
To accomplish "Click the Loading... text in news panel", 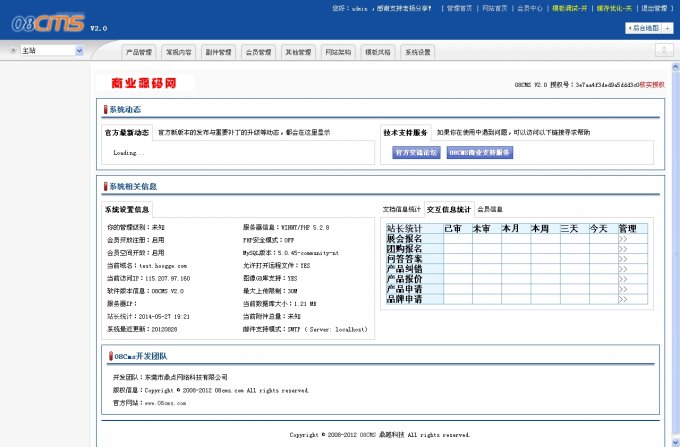I will 129,153.
